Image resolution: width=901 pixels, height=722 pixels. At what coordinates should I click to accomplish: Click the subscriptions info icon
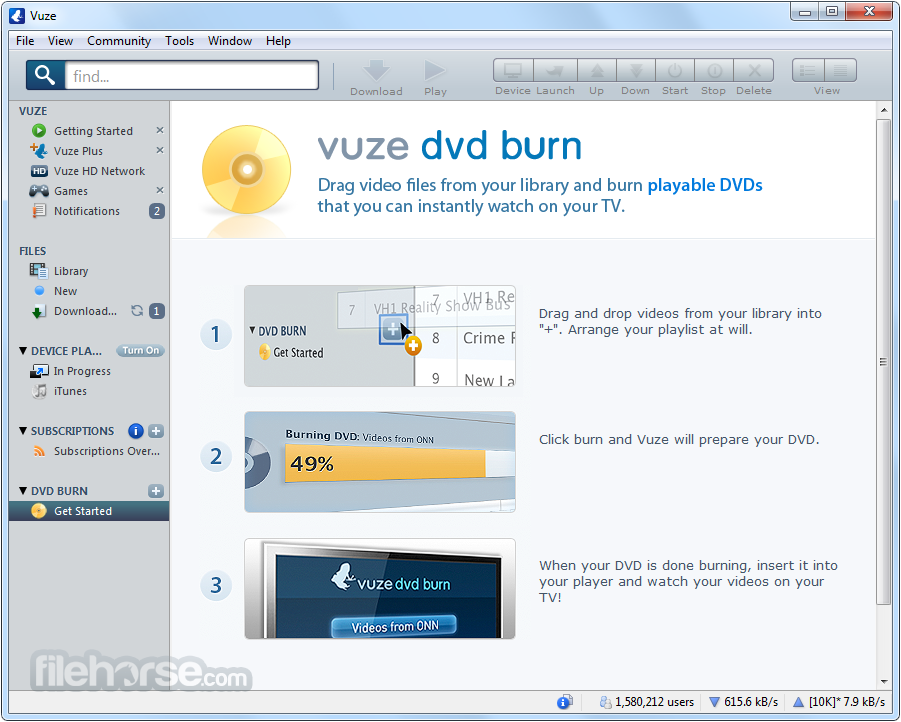tap(136, 431)
